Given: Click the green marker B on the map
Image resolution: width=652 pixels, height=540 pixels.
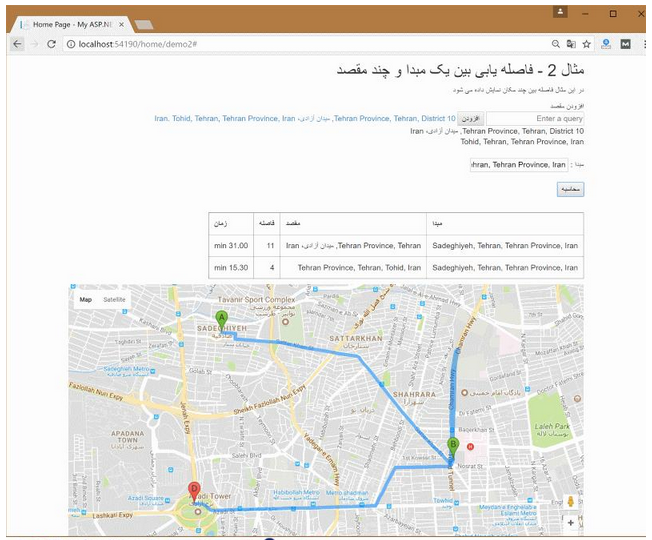Looking at the screenshot, I should coord(453,448).
